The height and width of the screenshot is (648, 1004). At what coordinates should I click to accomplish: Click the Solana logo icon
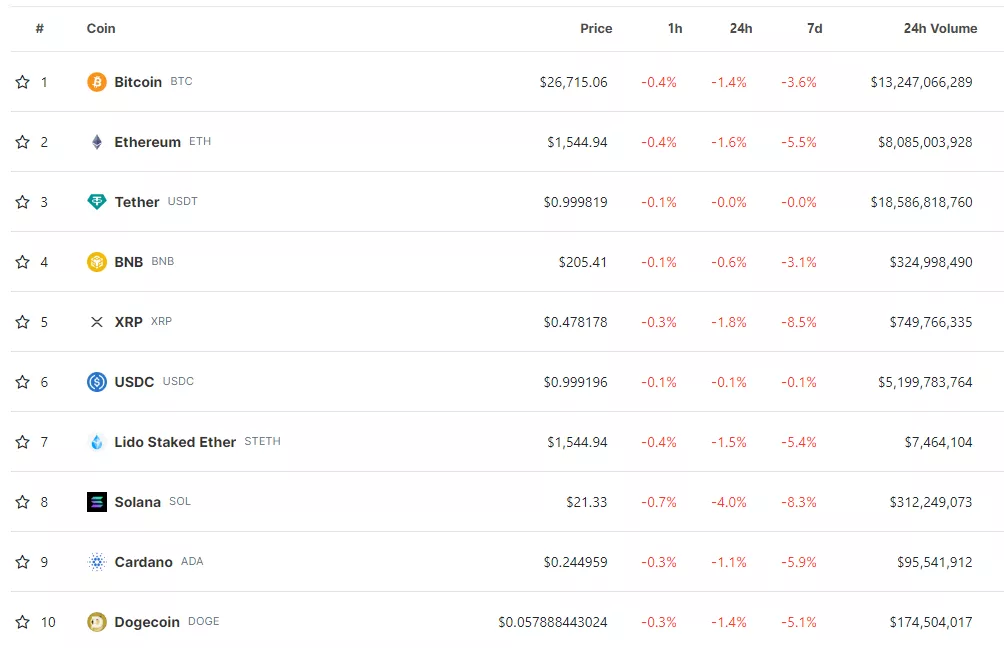97,502
